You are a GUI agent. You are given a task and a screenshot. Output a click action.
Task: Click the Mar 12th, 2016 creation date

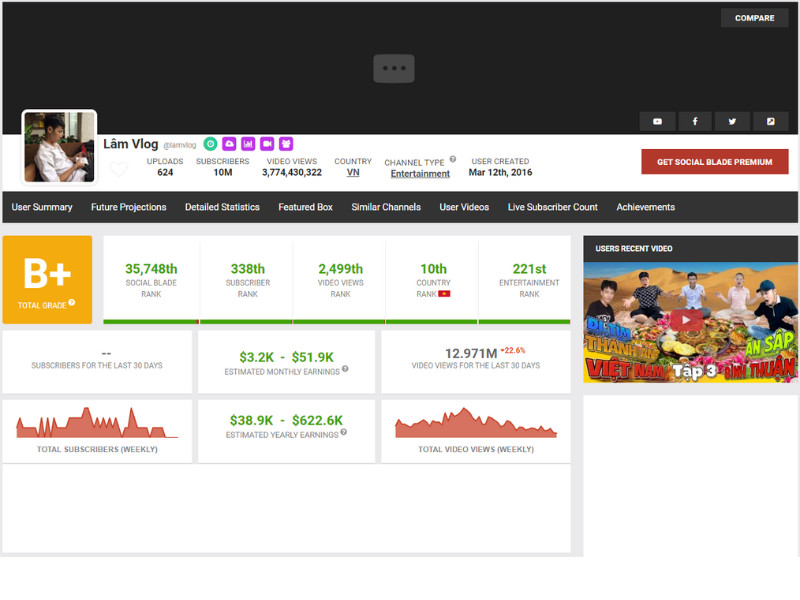(x=500, y=172)
